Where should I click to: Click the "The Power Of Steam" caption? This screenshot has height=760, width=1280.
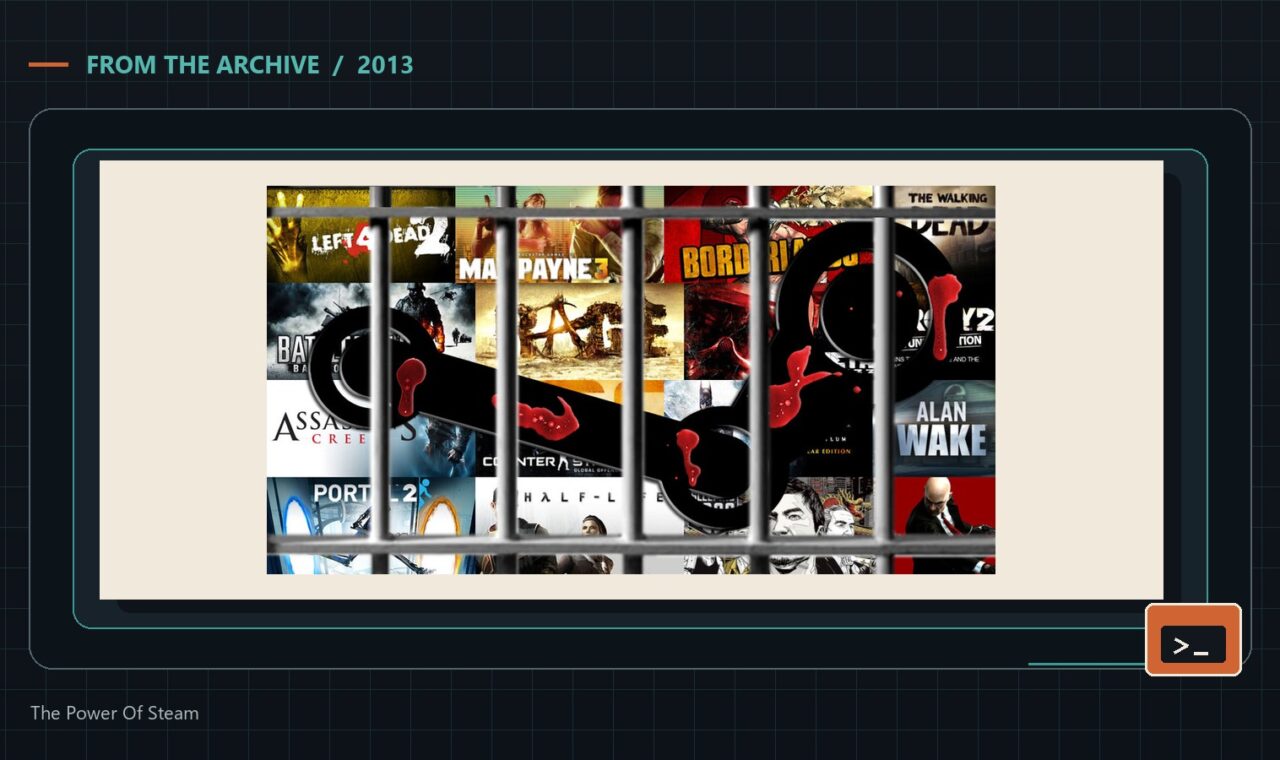115,713
